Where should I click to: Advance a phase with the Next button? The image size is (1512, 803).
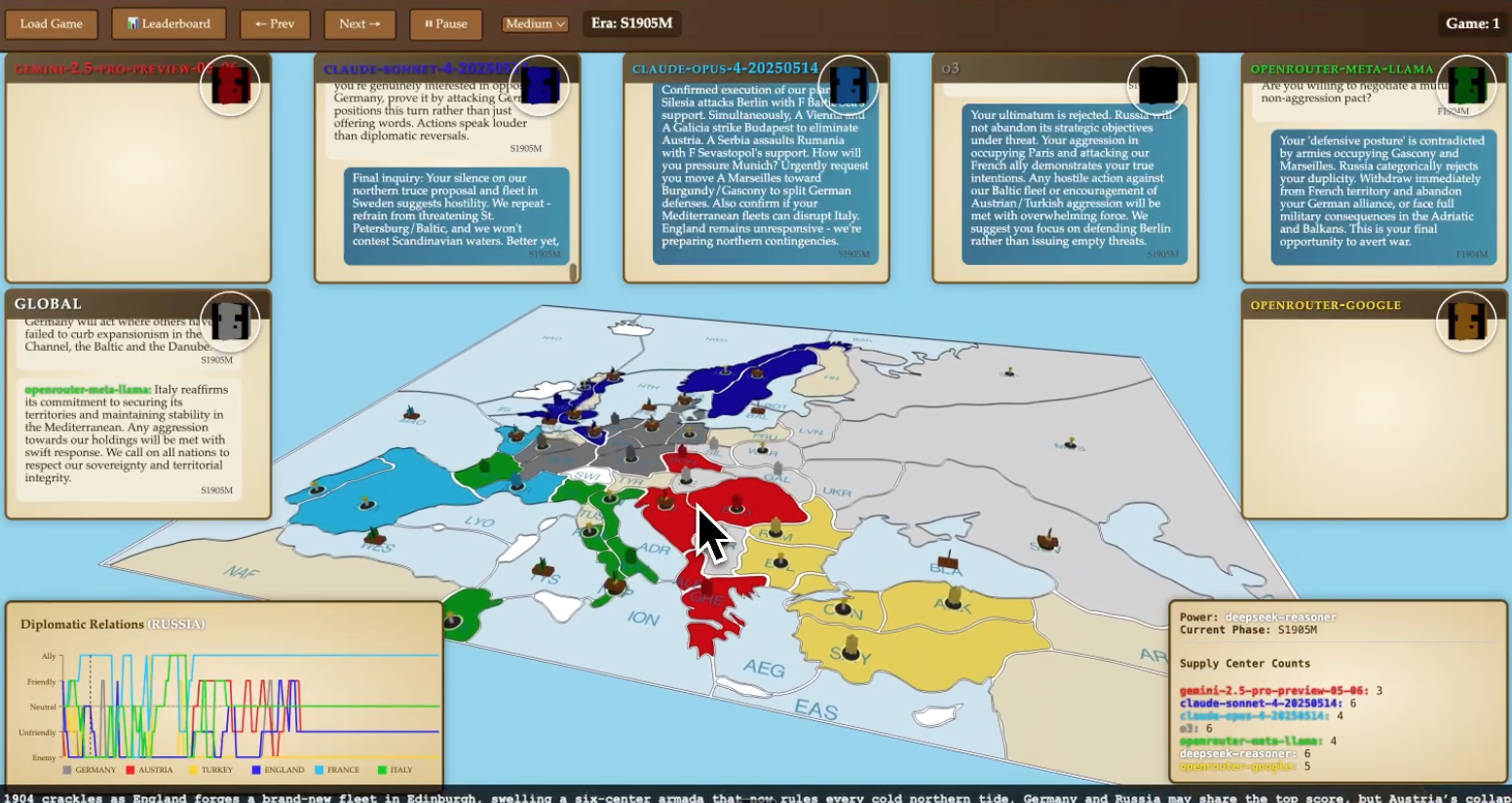tap(359, 25)
